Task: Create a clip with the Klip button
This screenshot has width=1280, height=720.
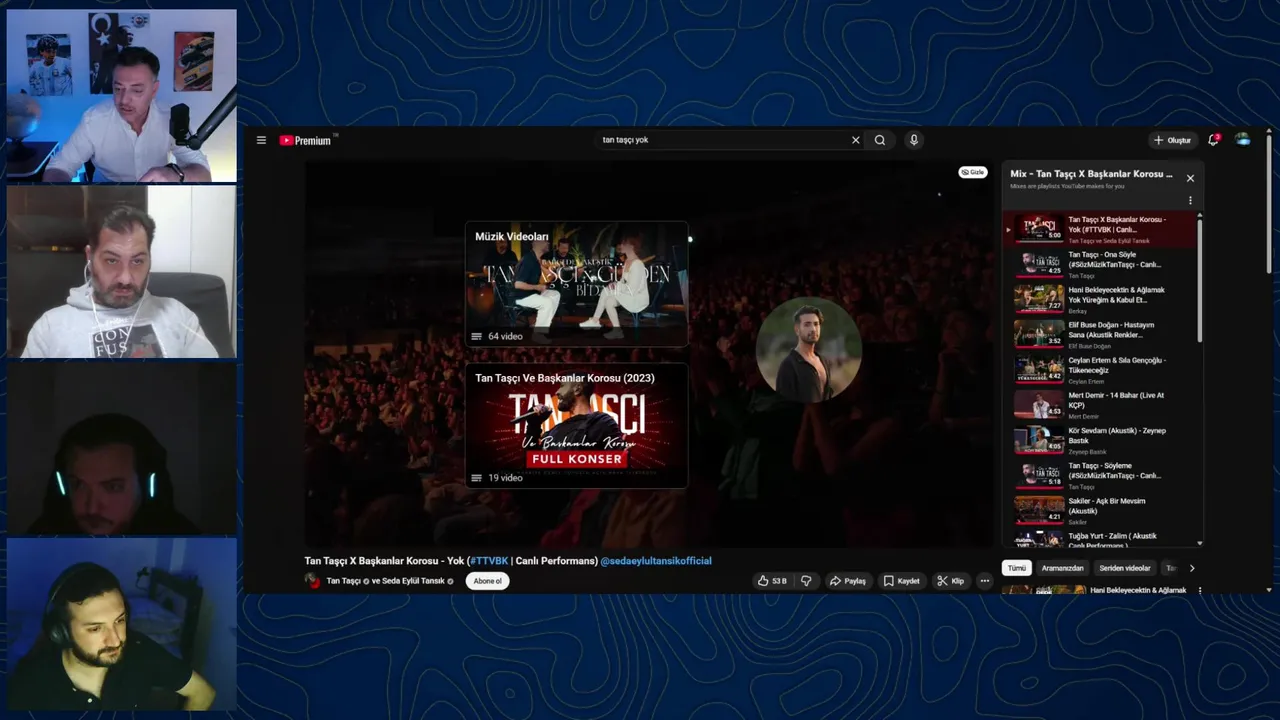Action: (x=950, y=581)
